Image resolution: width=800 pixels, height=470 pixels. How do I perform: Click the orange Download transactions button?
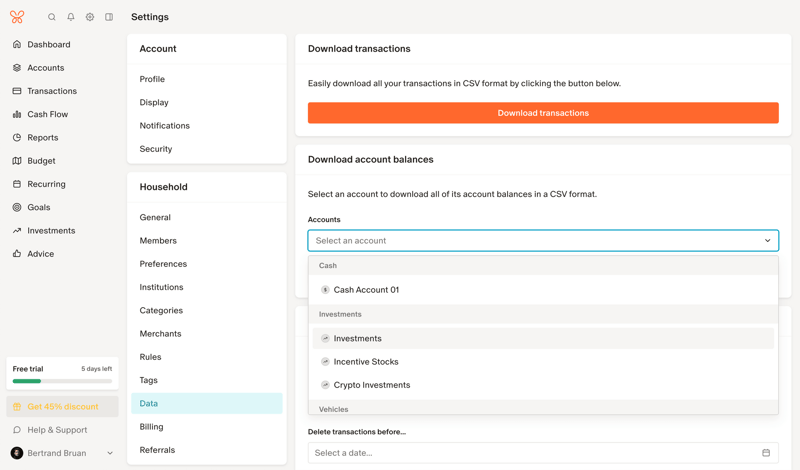pos(543,113)
